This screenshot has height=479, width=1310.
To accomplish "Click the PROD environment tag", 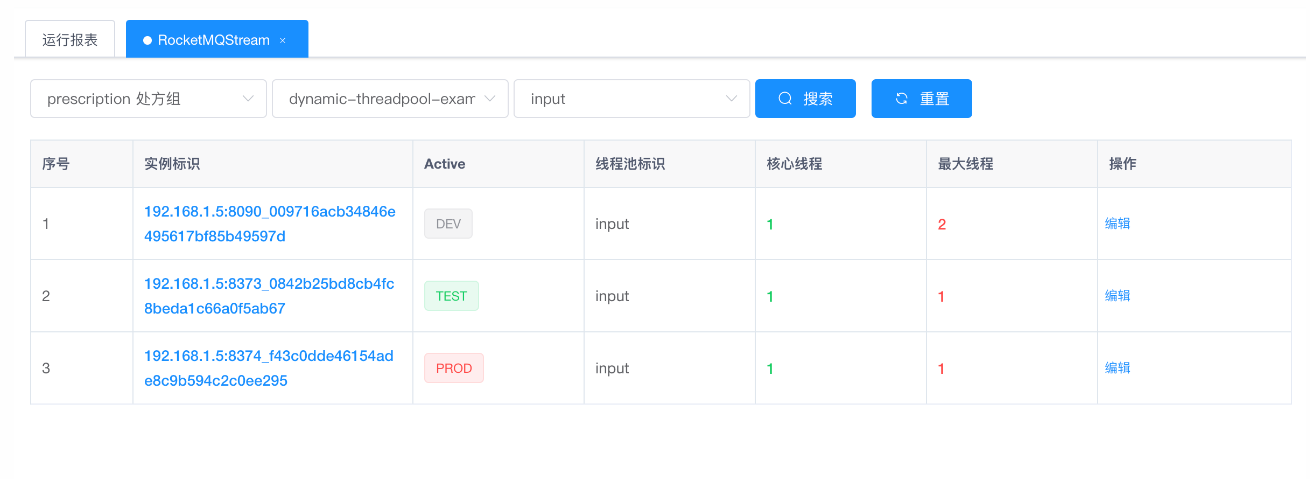I will point(454,368).
